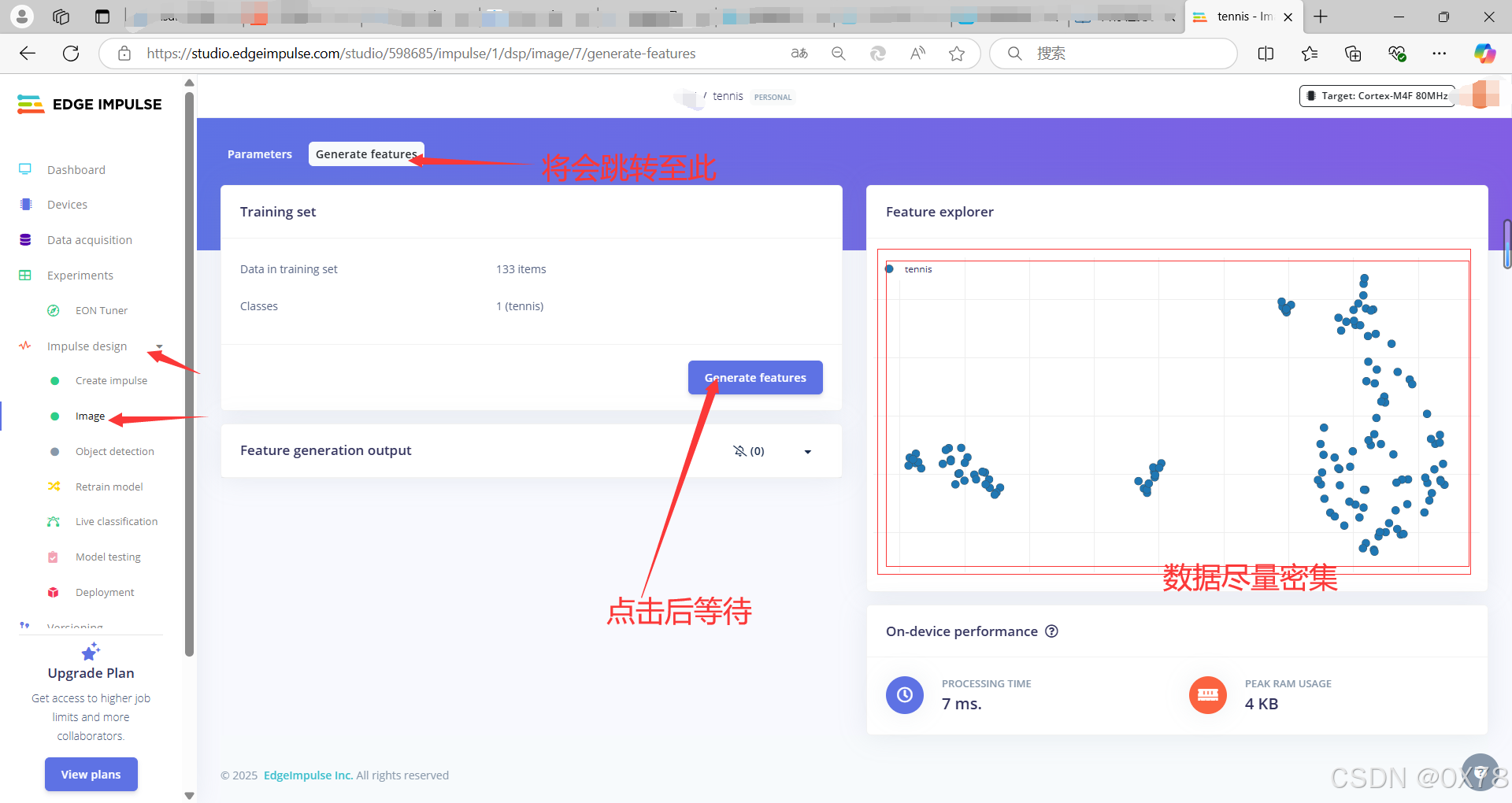Open the Copilot icon
Image resolution: width=1512 pixels, height=803 pixels.
tap(1484, 54)
